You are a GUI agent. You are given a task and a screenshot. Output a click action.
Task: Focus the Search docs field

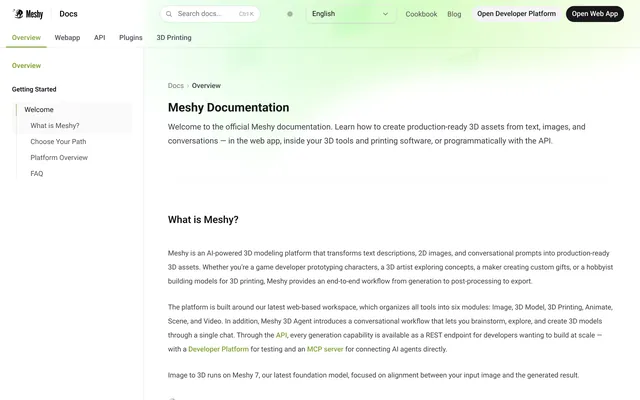[210, 14]
